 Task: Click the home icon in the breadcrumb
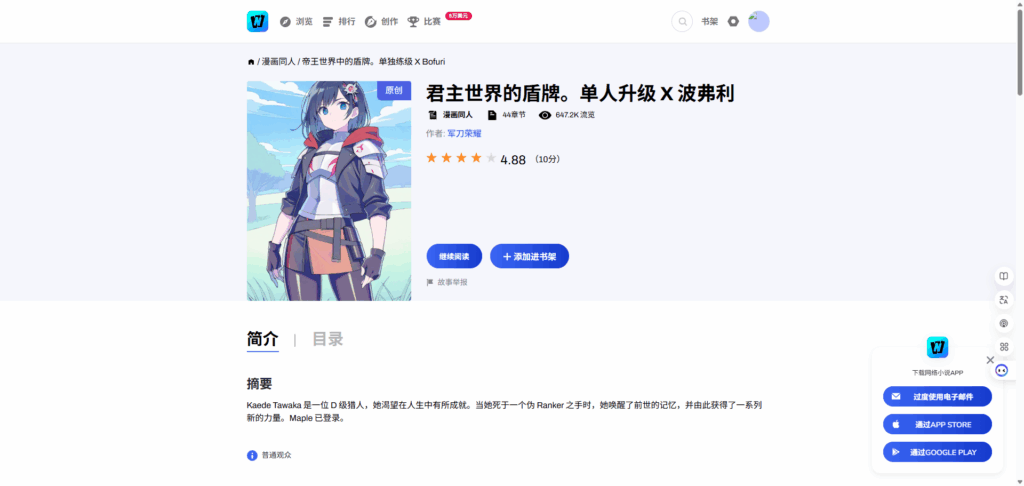click(x=251, y=61)
